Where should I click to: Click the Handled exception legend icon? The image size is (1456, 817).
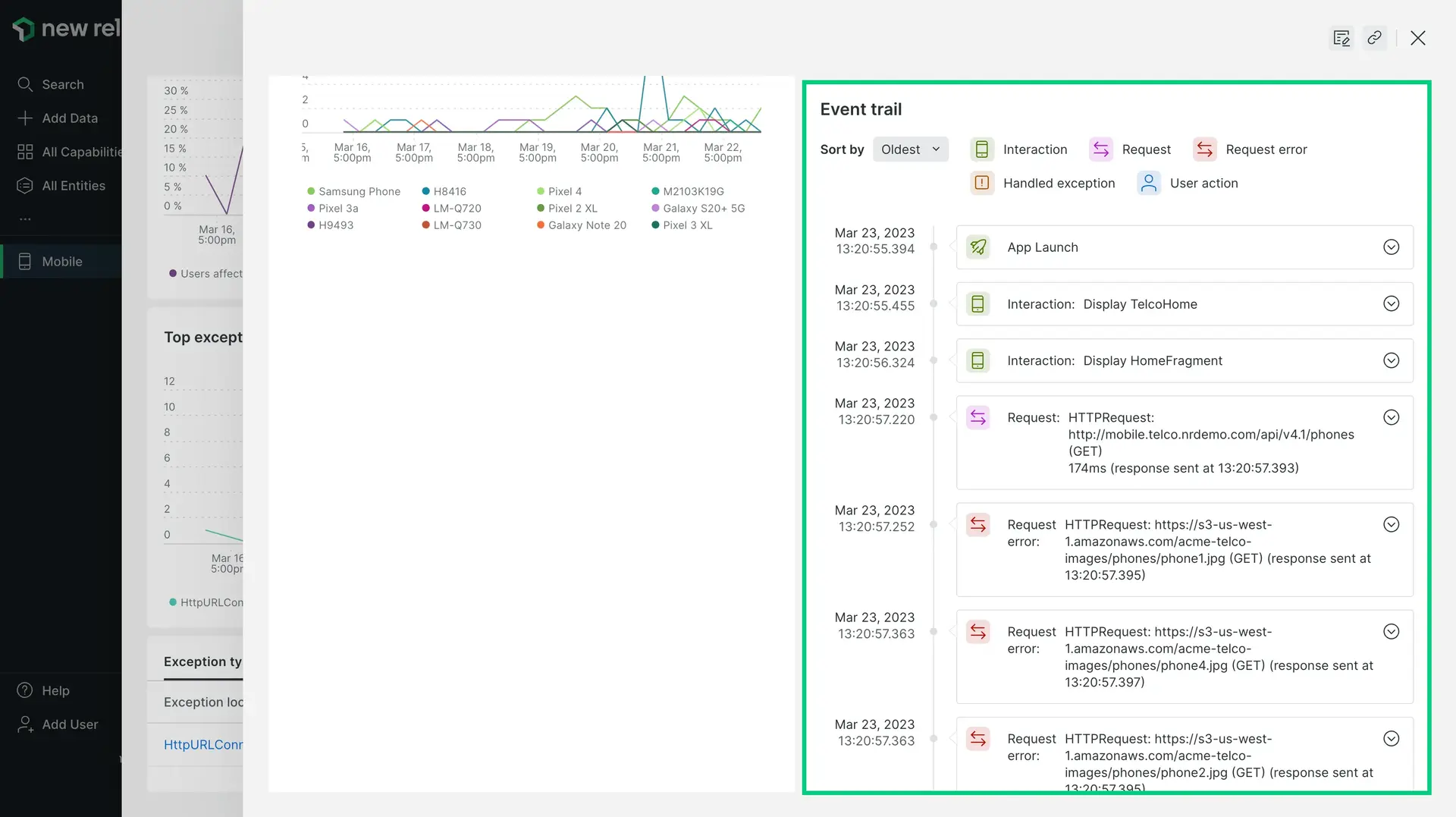point(982,183)
